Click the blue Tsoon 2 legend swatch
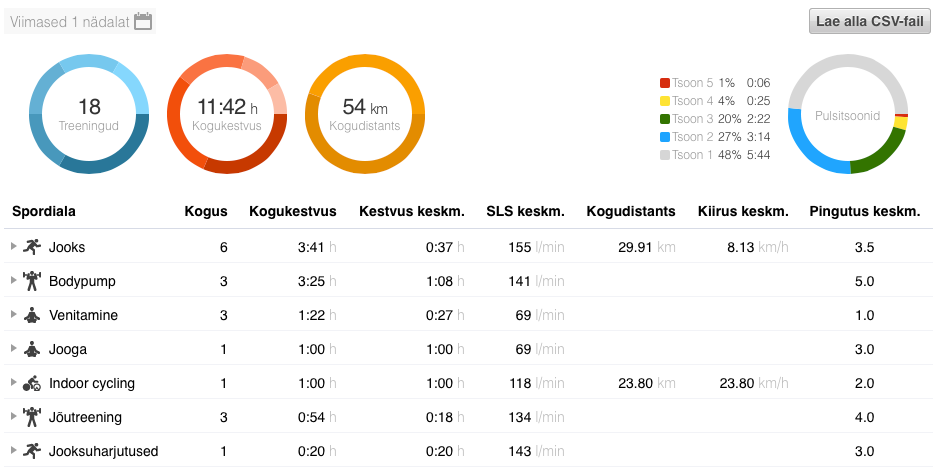 click(665, 137)
